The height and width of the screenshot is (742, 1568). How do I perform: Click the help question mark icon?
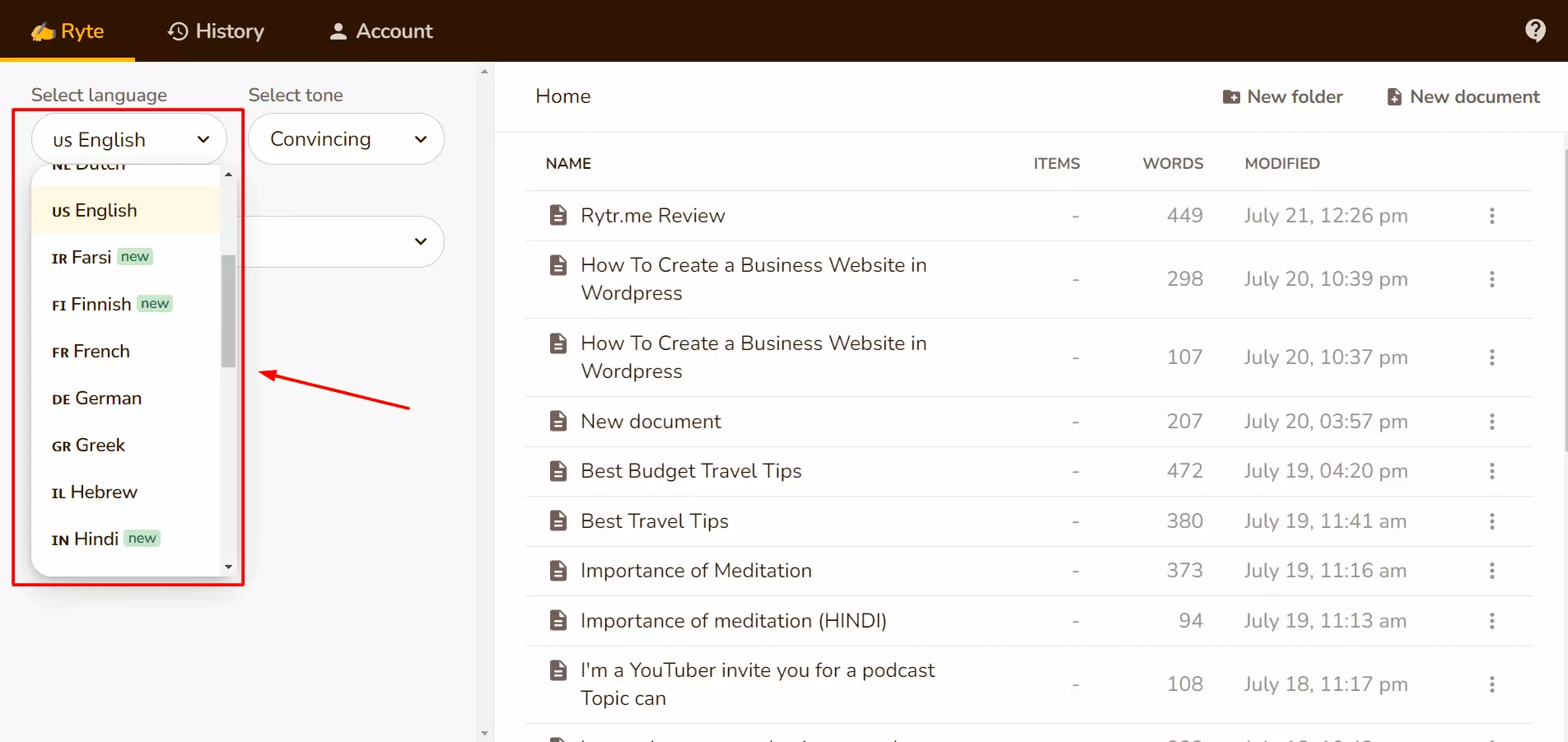[x=1534, y=30]
